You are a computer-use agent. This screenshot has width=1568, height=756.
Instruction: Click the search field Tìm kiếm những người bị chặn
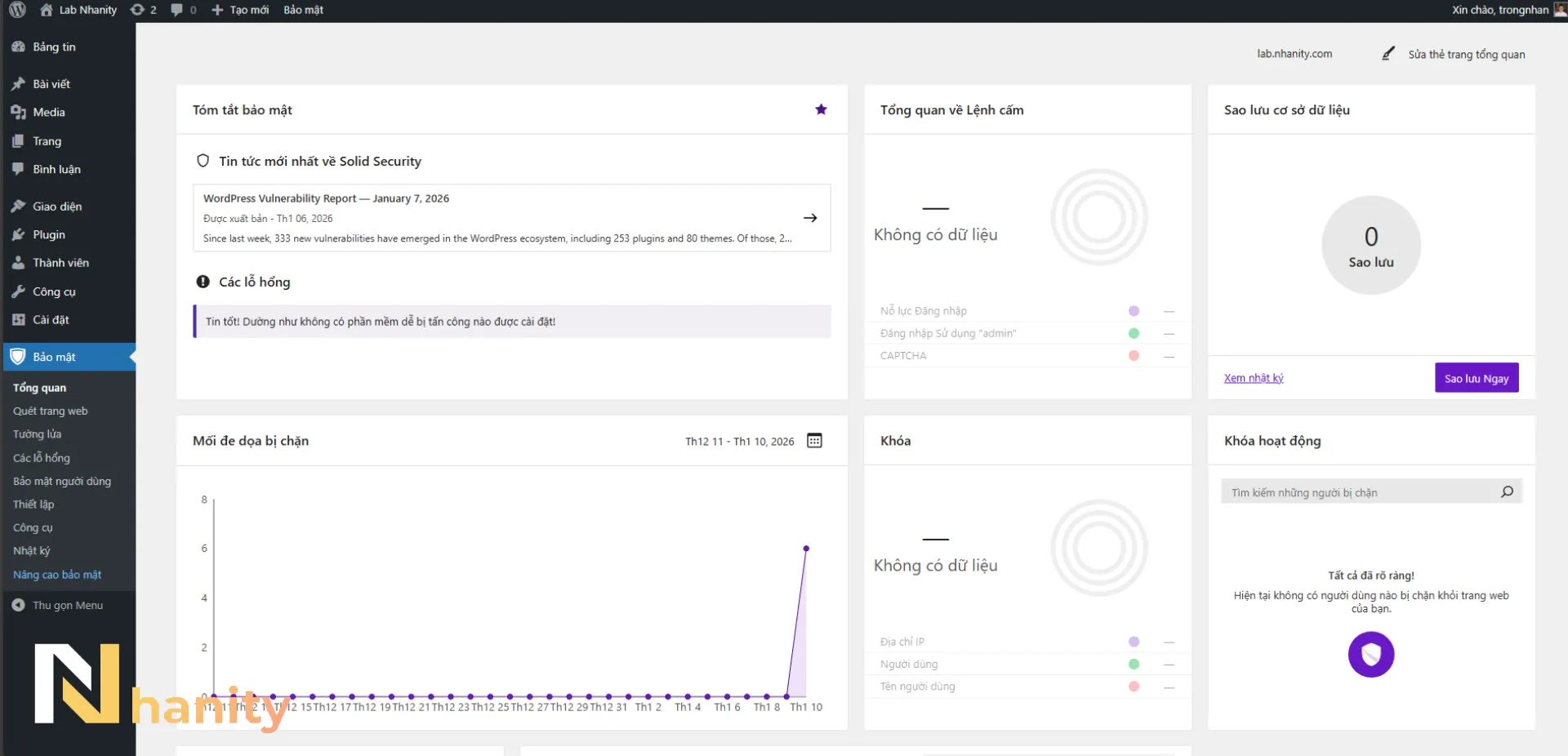click(x=1371, y=492)
